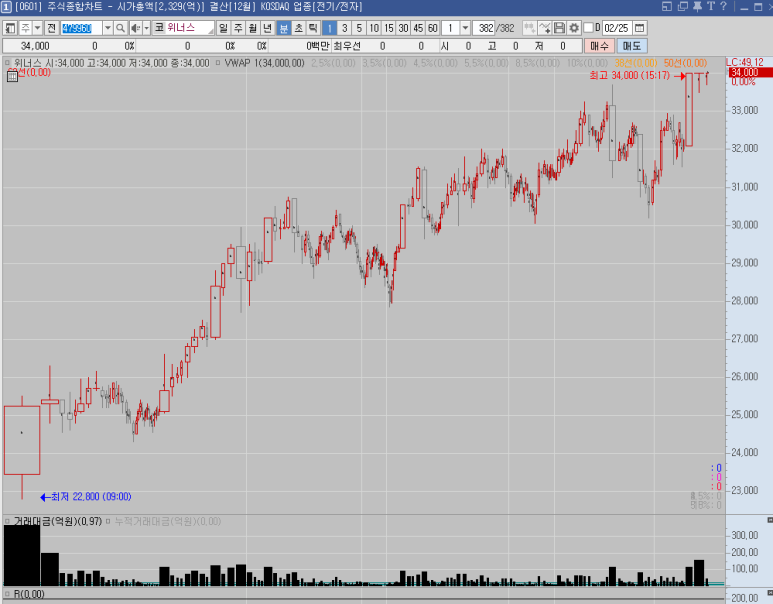The width and height of the screenshot is (773, 604).
Task: Toggle the 위너스 price series legend marker
Action: pyautogui.click(x=7, y=63)
